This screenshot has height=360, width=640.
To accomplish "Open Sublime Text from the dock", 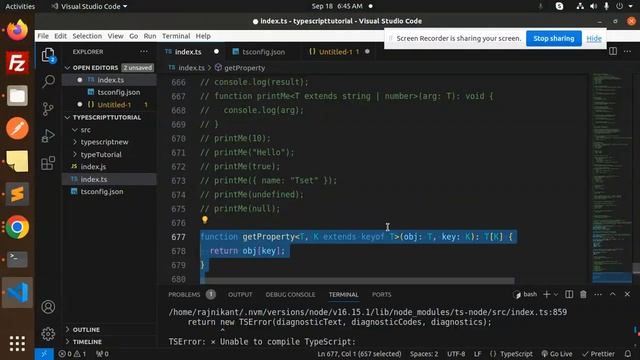I will click(17, 194).
